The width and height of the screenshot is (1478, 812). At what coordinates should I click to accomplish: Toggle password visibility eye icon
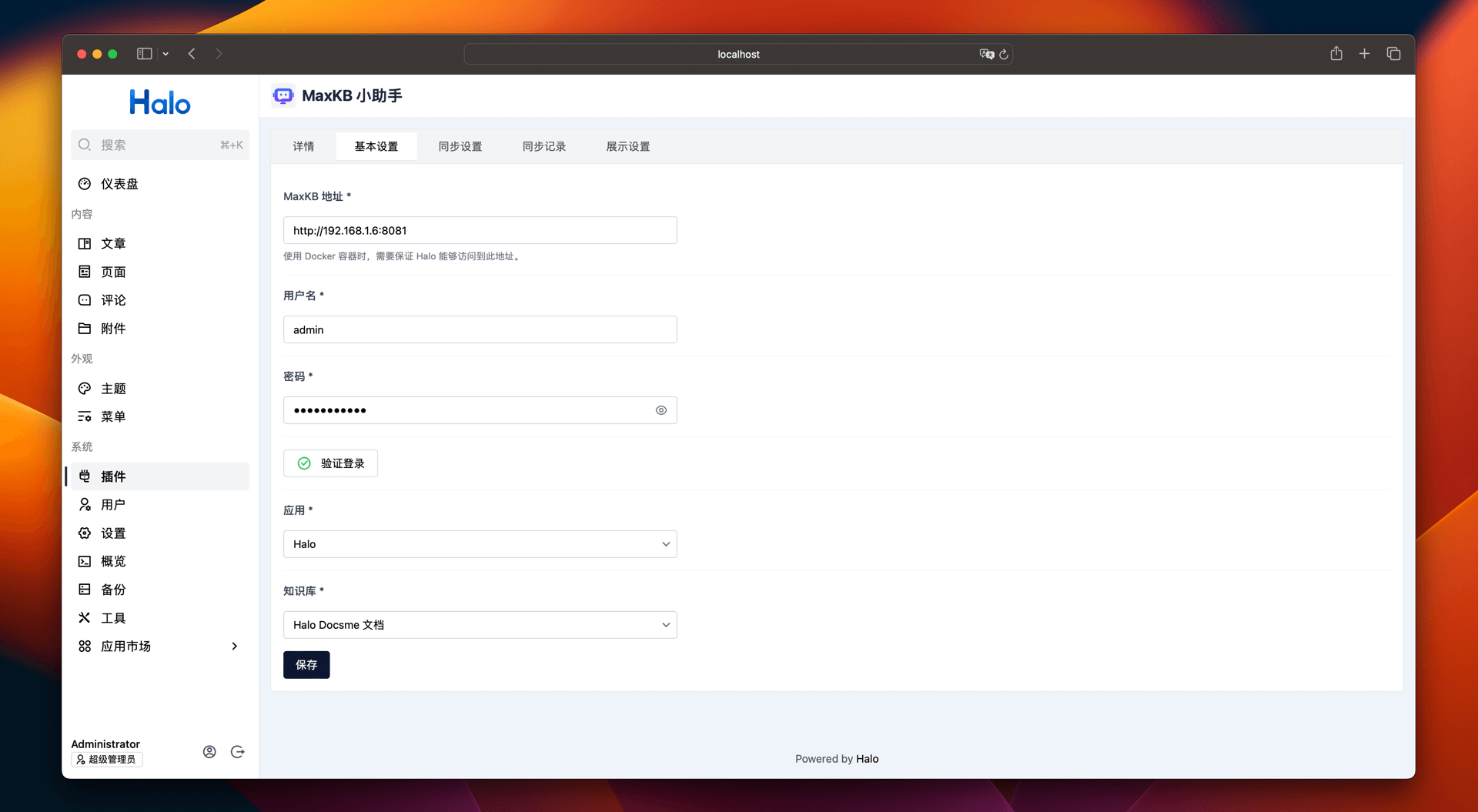click(661, 410)
